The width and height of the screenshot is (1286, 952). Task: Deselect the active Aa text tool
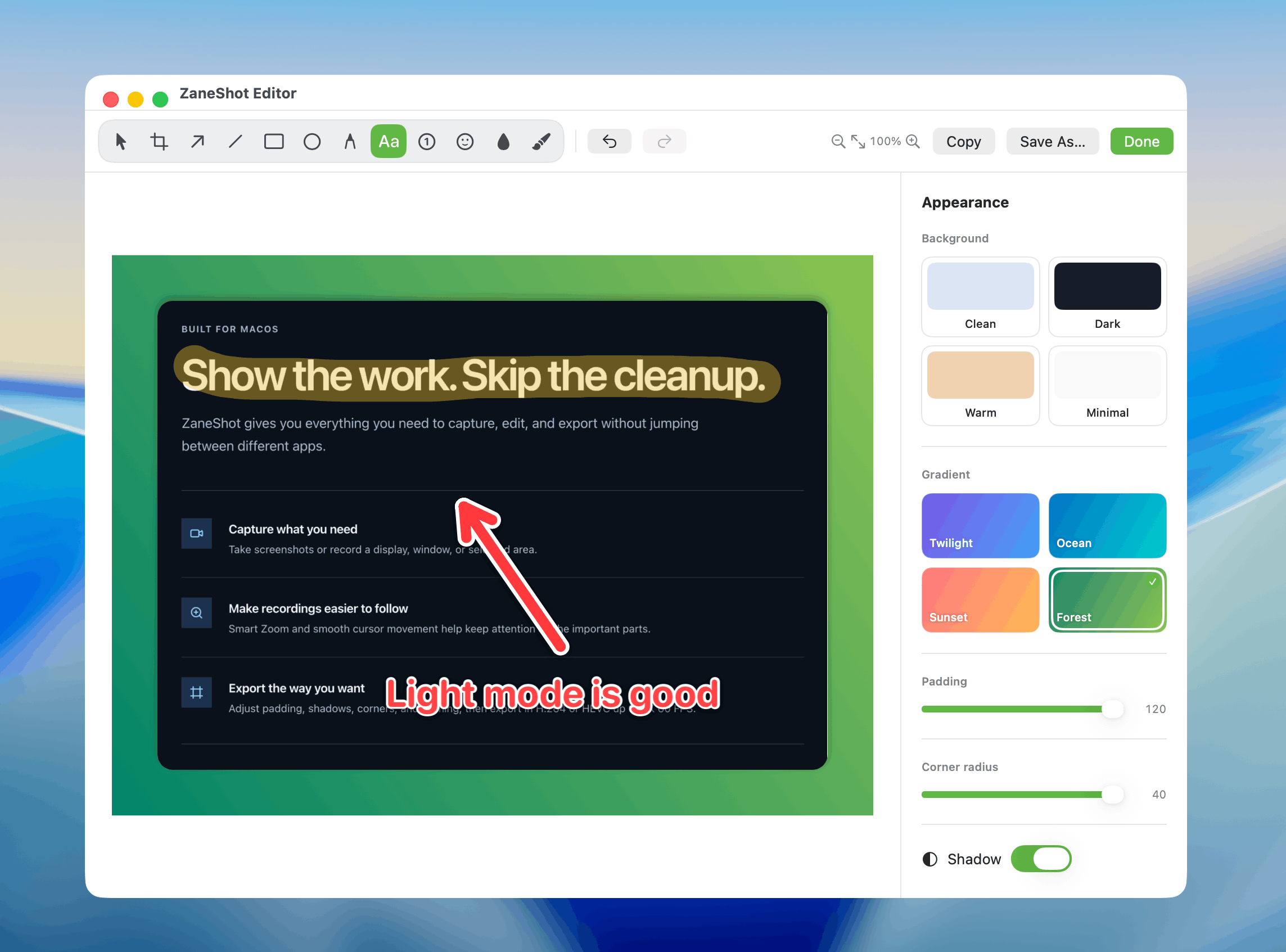[x=389, y=141]
